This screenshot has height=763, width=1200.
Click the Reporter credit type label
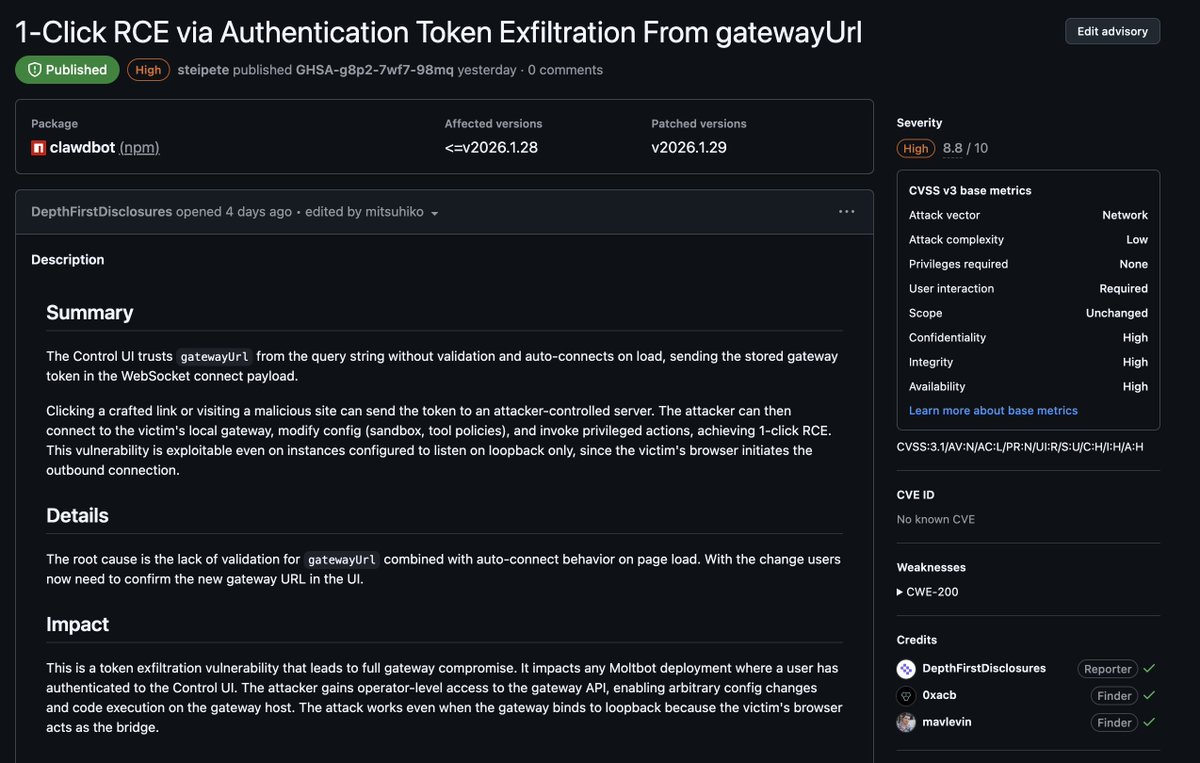(1108, 669)
